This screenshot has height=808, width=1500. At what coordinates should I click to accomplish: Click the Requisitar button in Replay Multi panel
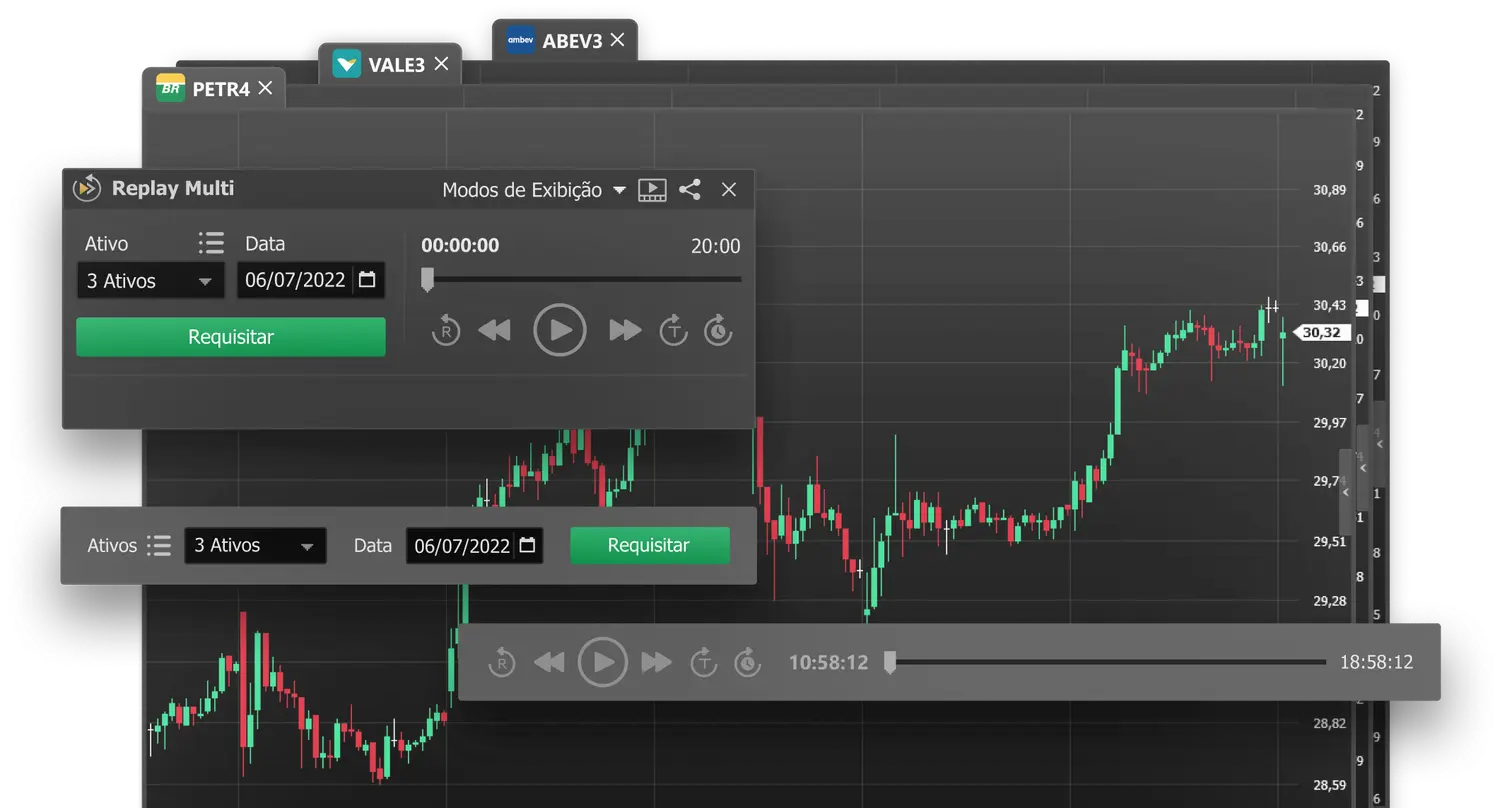(231, 337)
